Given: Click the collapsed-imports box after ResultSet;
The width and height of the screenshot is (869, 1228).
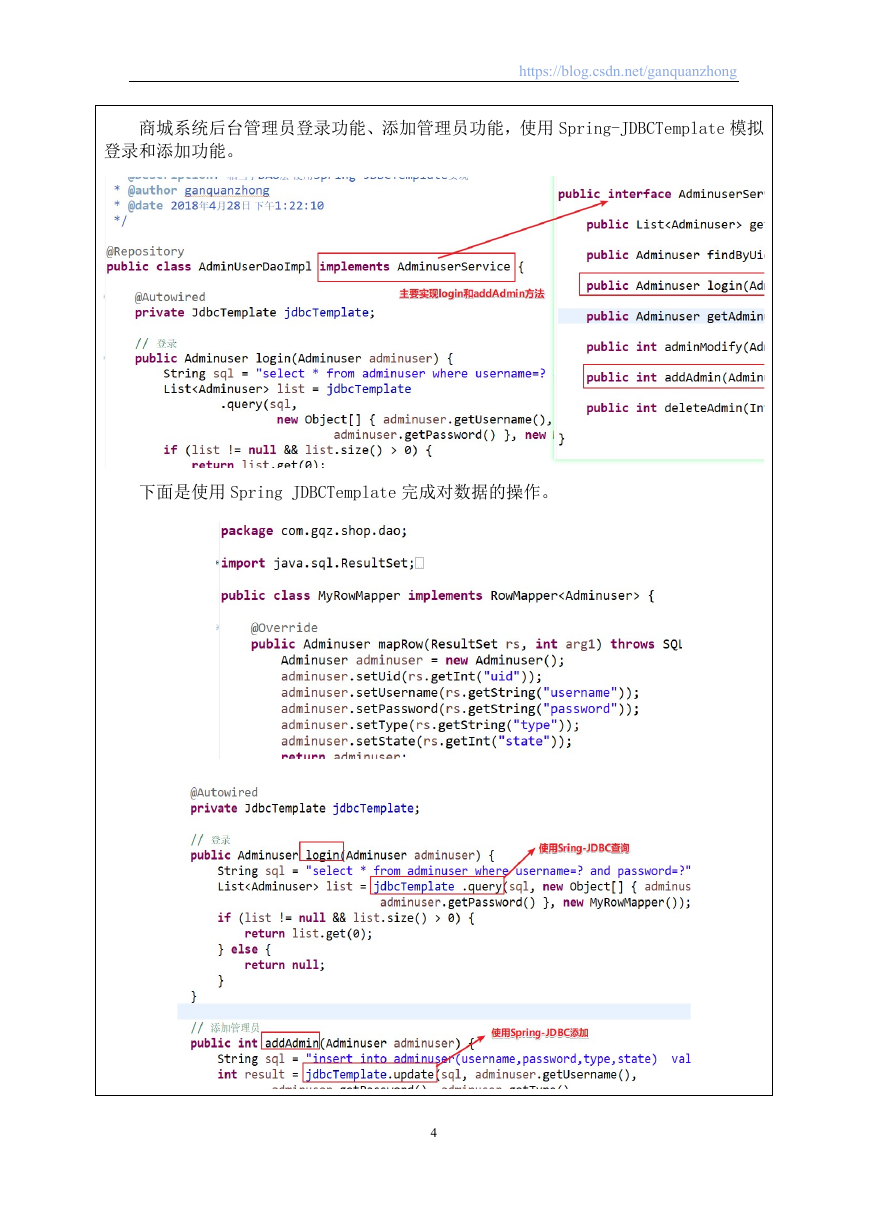Looking at the screenshot, I should point(420,563).
